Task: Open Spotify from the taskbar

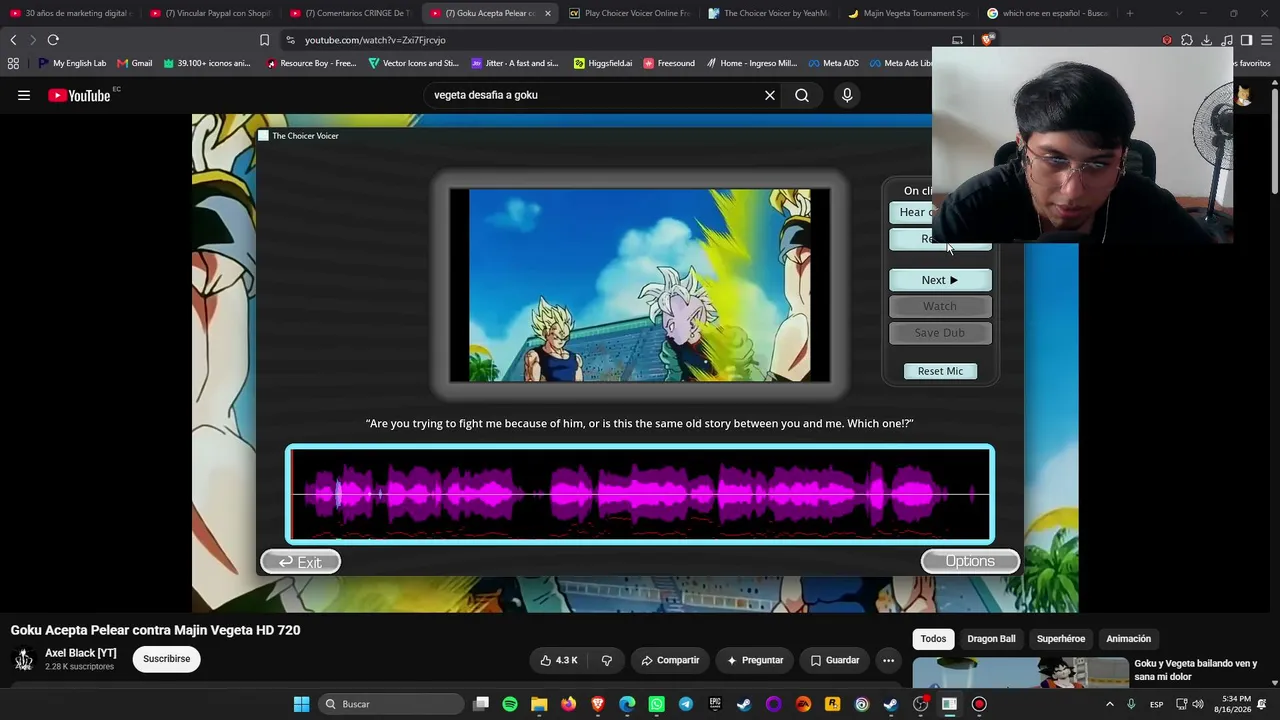Action: click(x=510, y=704)
